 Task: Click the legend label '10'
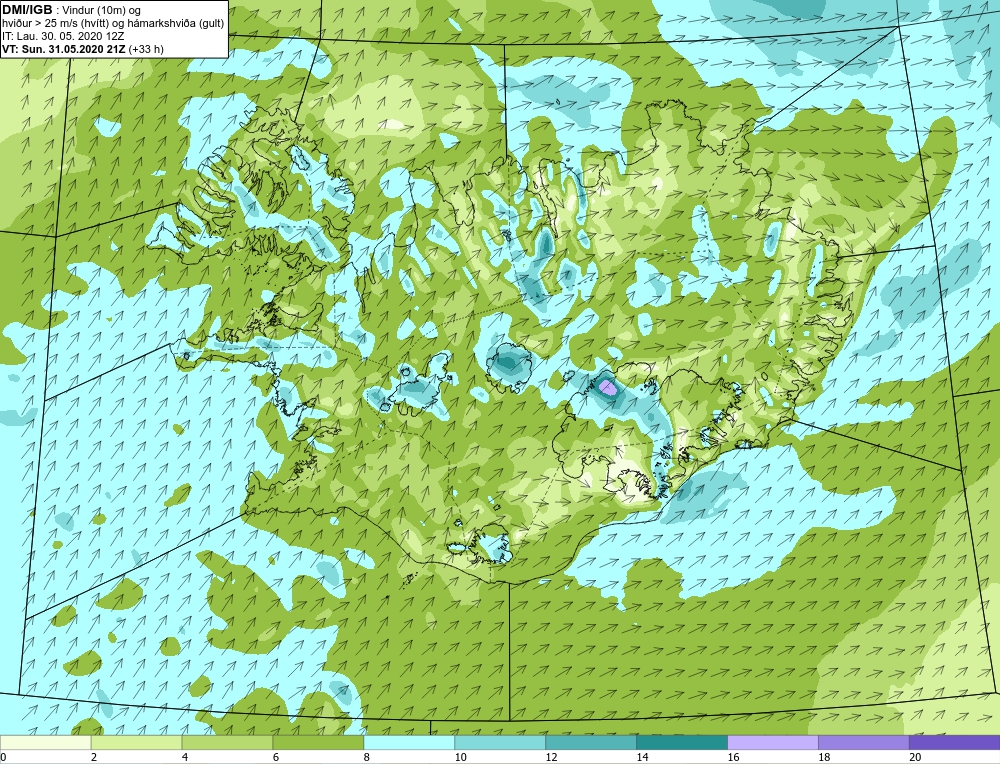460,757
